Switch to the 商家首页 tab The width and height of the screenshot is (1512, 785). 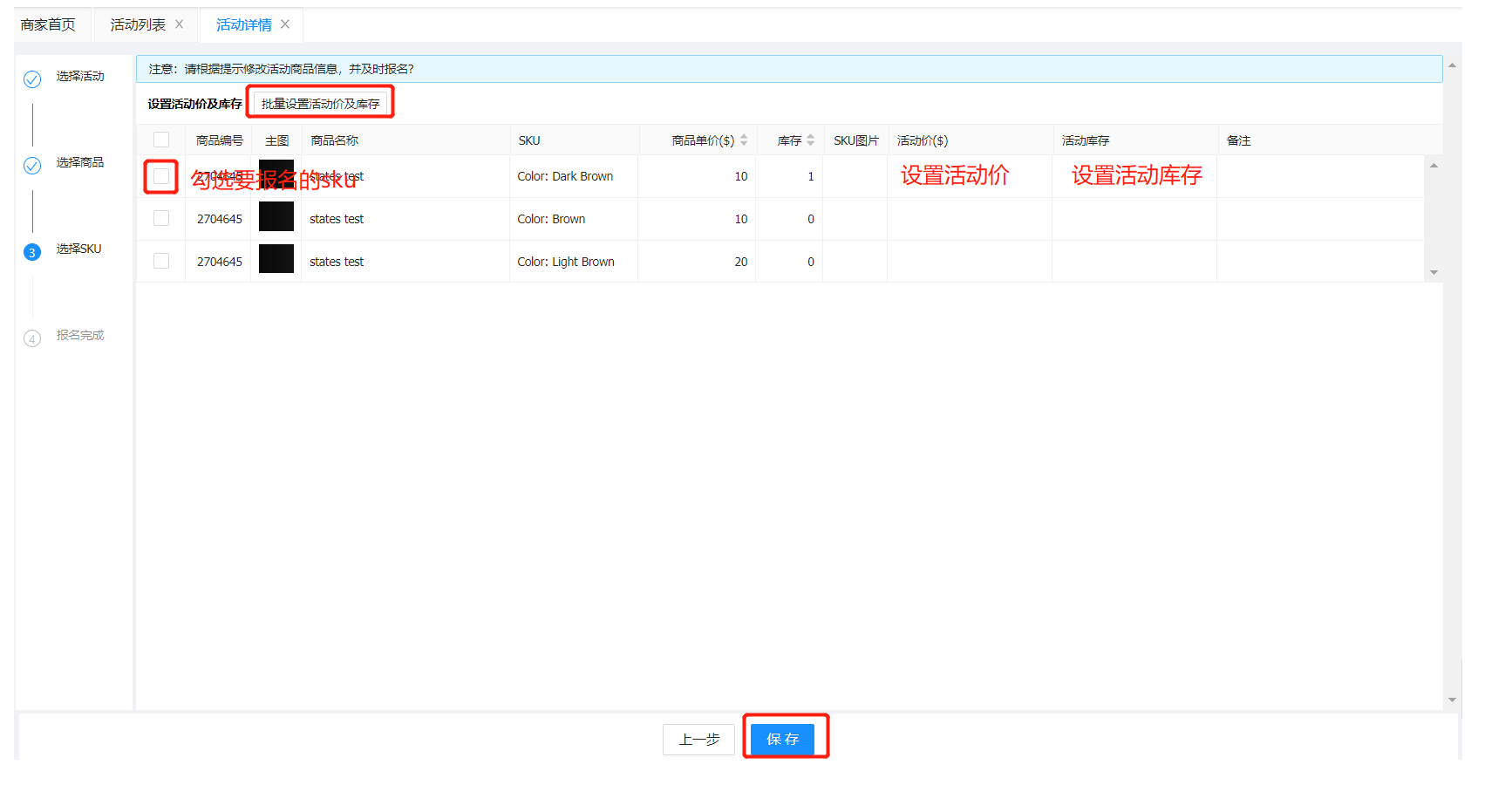48,24
